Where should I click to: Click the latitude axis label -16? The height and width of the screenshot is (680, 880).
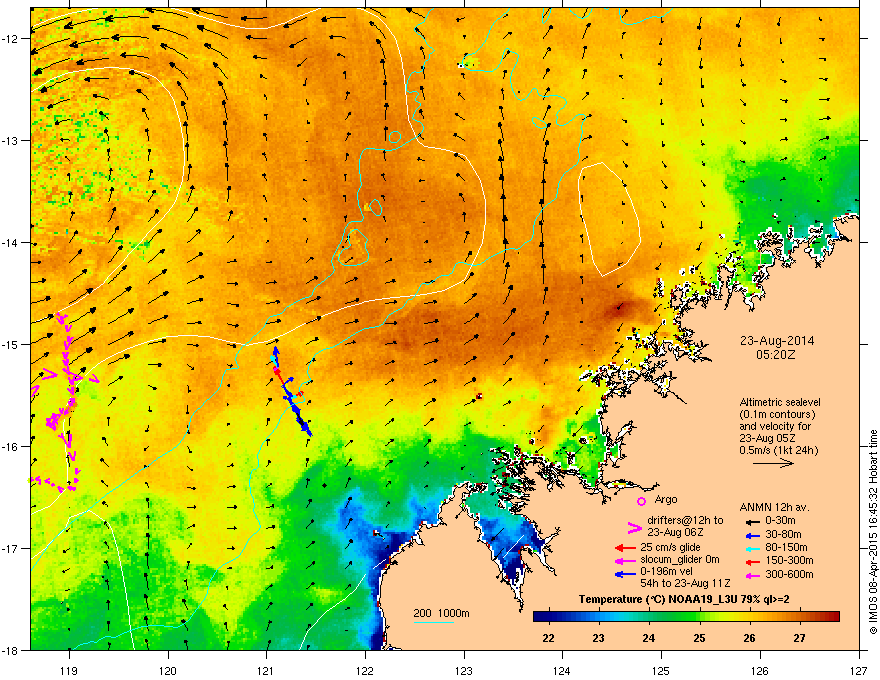10,447
